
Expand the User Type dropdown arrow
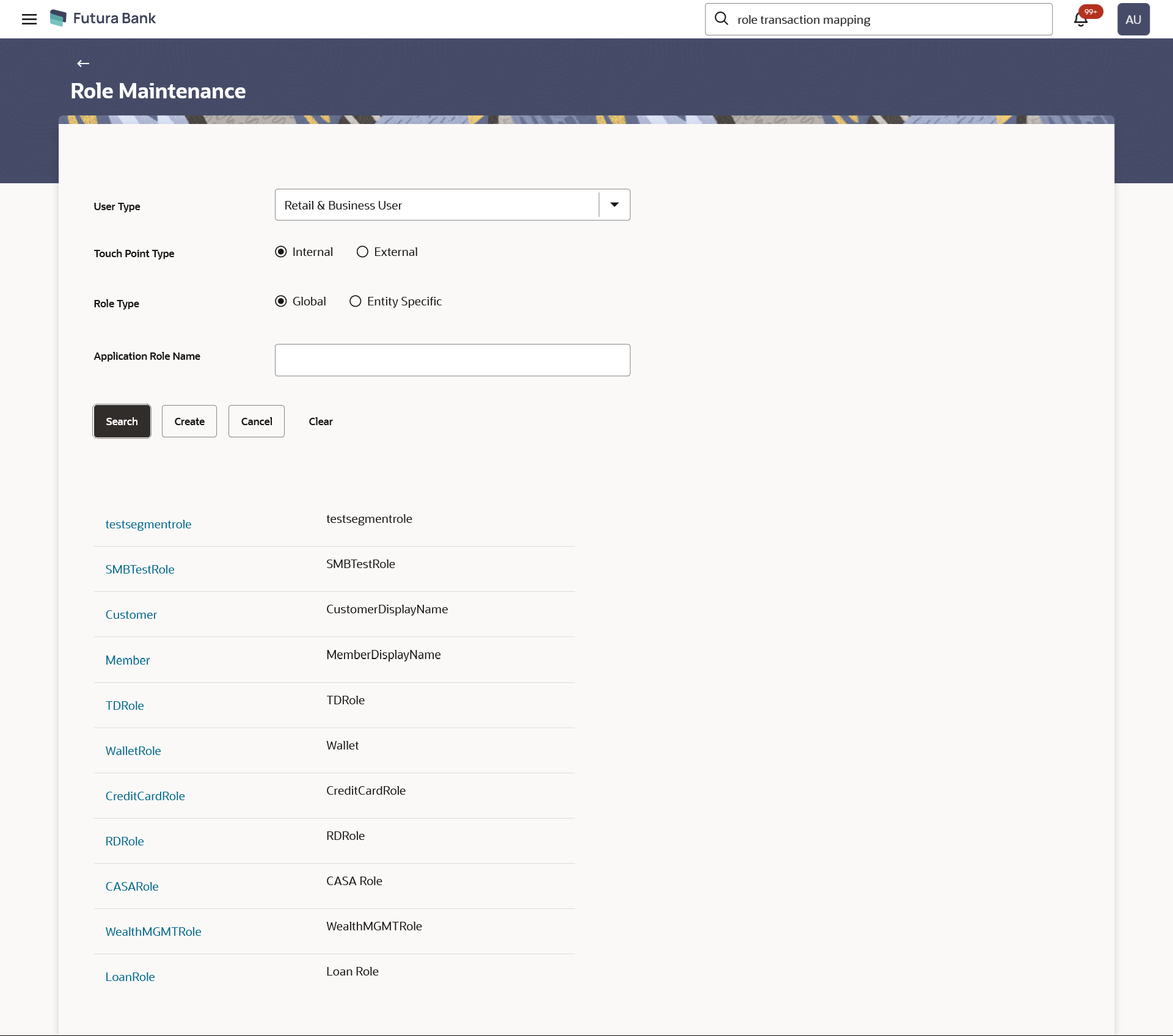click(615, 205)
